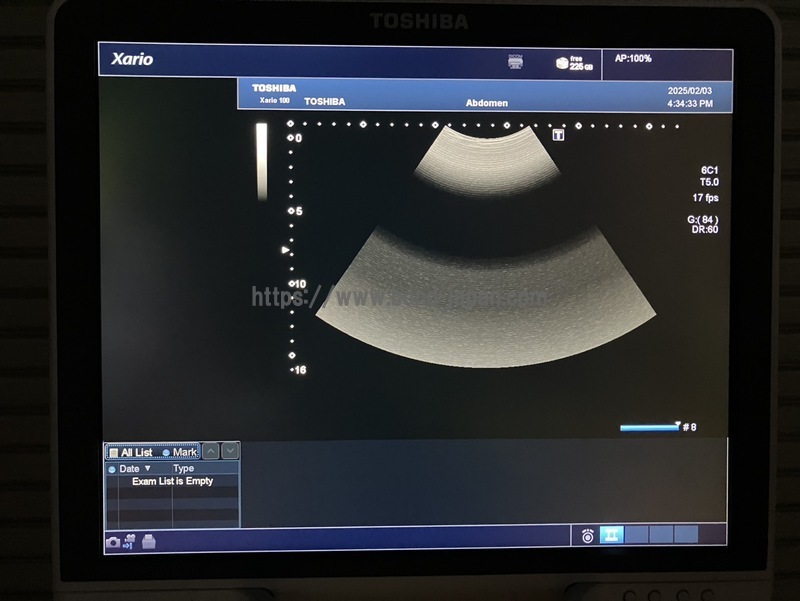Select the All List option
The width and height of the screenshot is (800, 601).
pyautogui.click(x=131, y=452)
